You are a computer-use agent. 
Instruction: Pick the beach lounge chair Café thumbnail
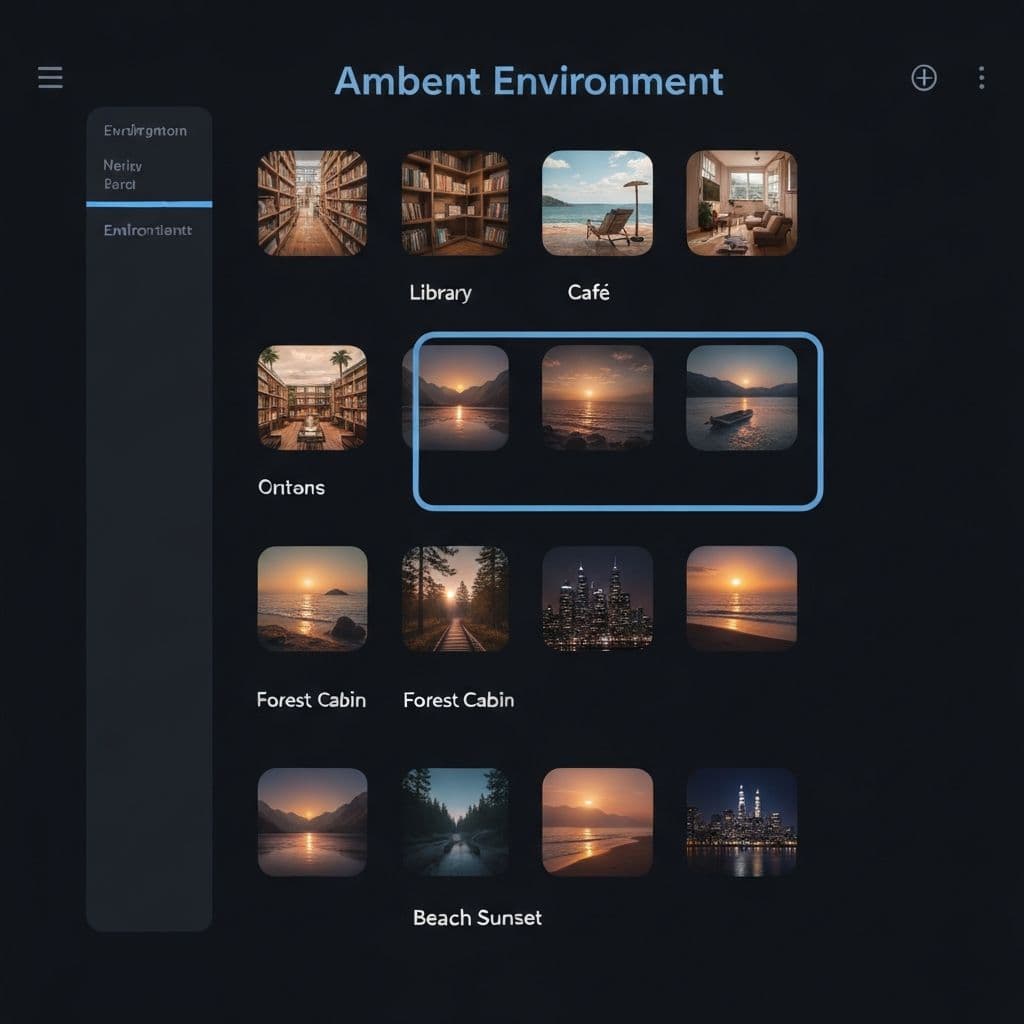coord(597,203)
